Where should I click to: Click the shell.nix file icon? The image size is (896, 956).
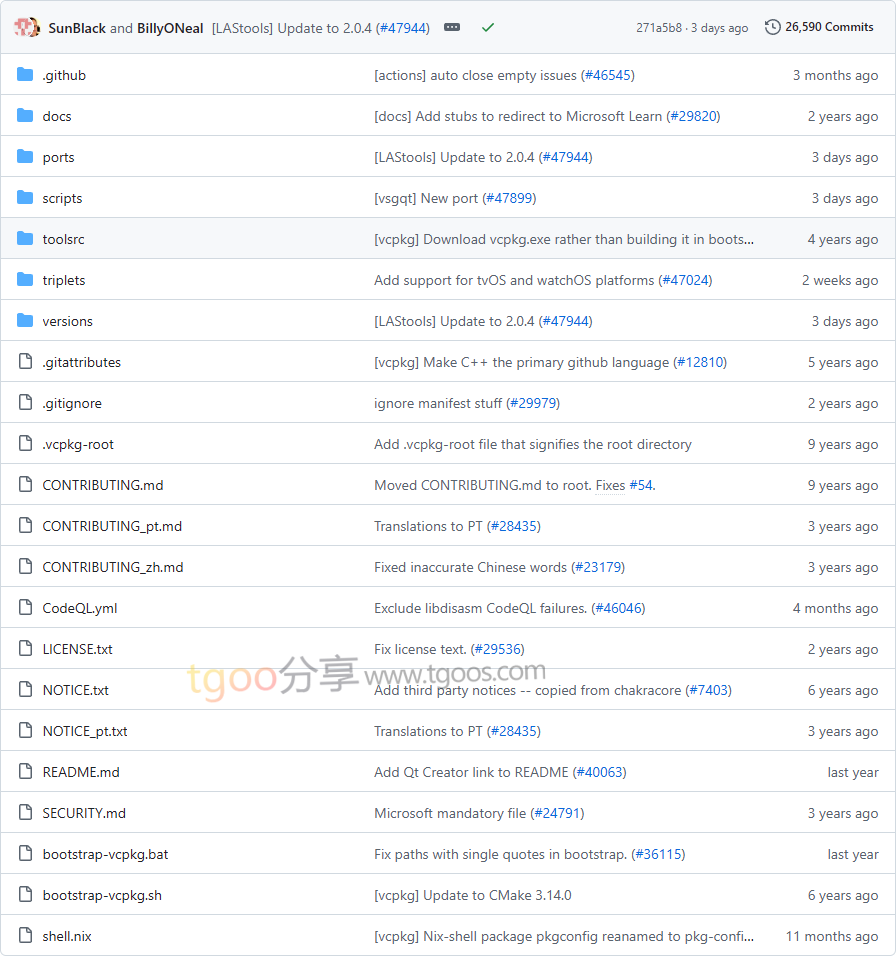[25, 936]
